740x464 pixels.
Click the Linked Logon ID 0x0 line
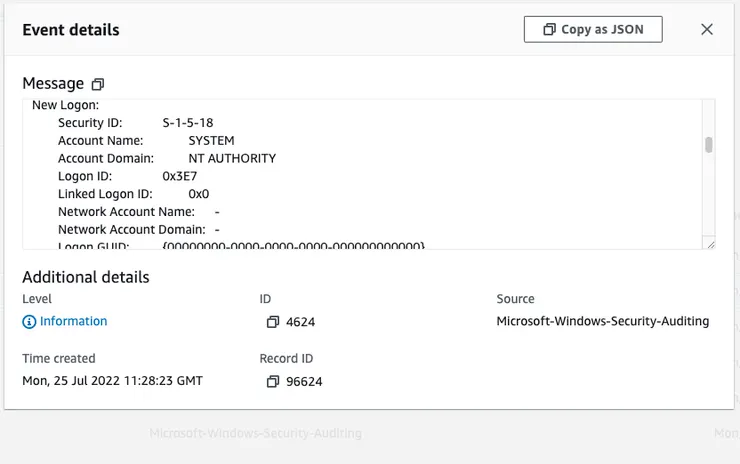click(133, 194)
